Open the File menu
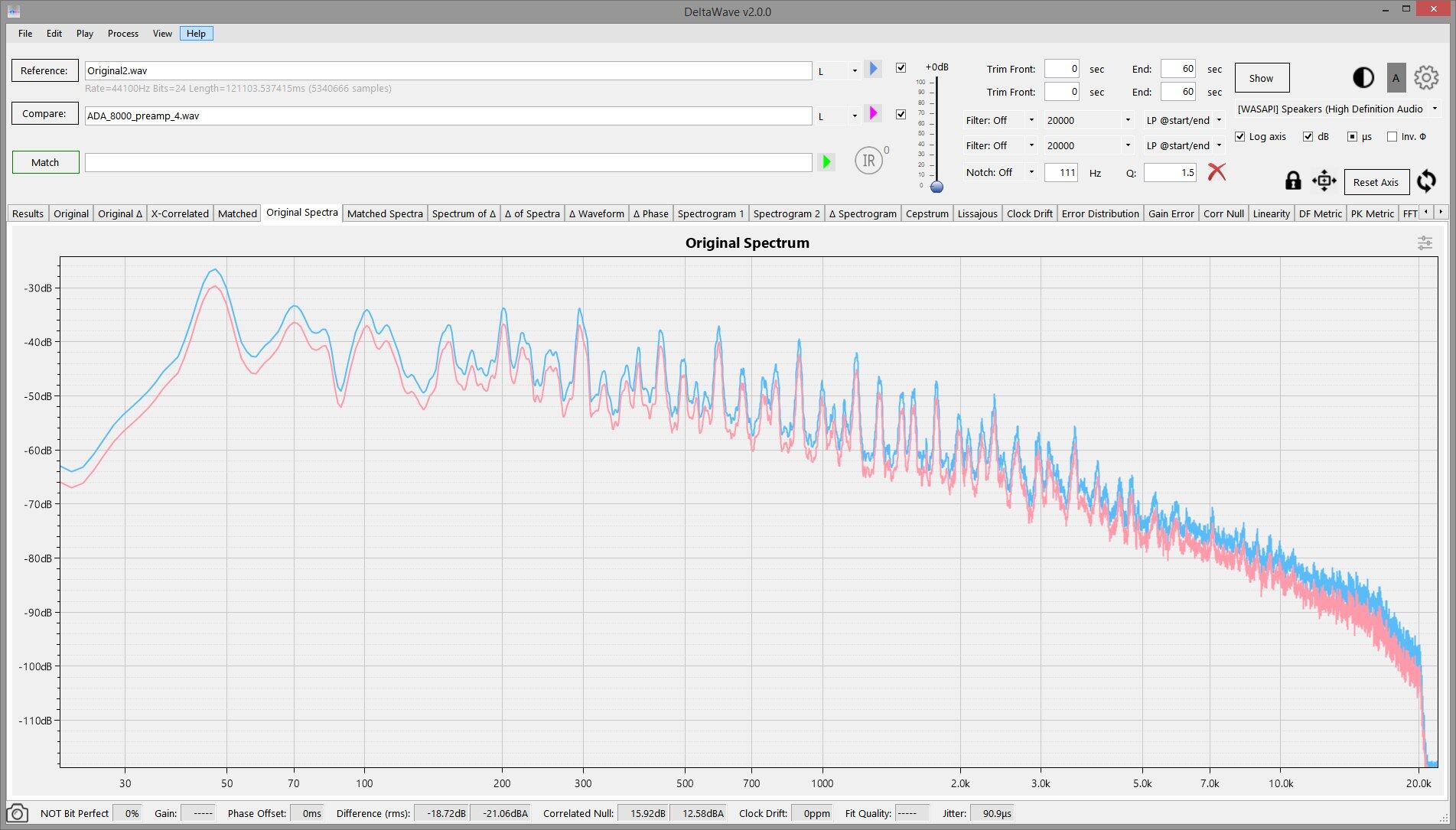The width and height of the screenshot is (1456, 830). pos(25,33)
